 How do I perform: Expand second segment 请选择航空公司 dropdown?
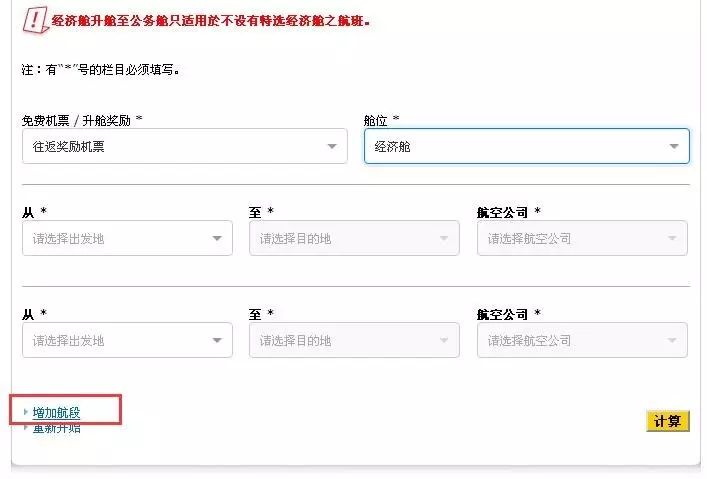[582, 340]
